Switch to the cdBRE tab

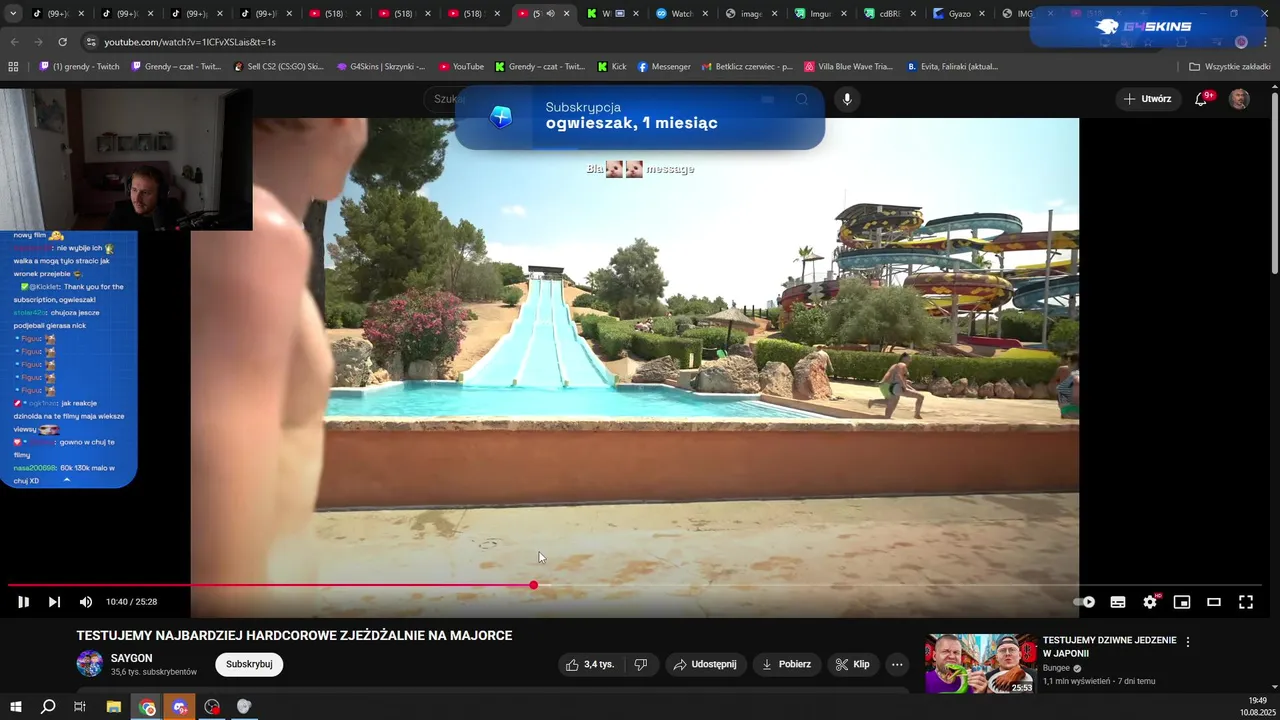(890, 14)
